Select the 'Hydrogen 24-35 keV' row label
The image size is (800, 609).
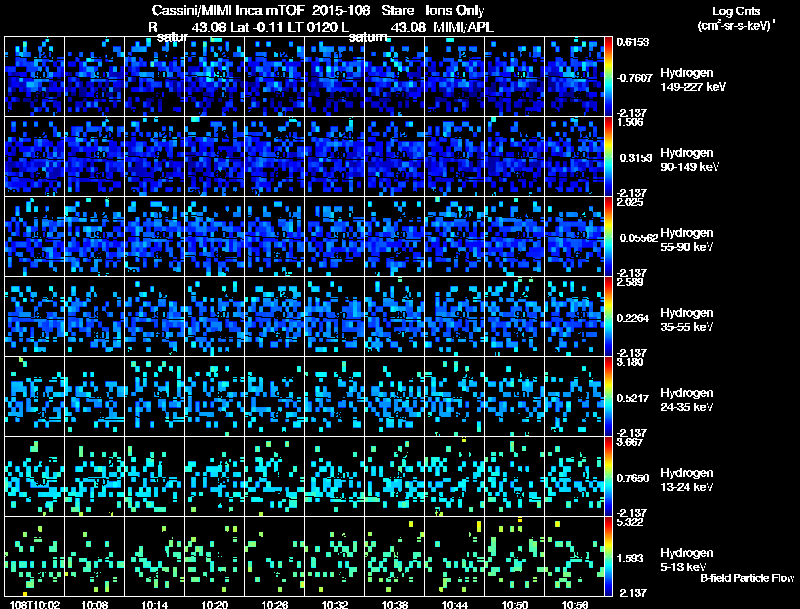(x=687, y=400)
